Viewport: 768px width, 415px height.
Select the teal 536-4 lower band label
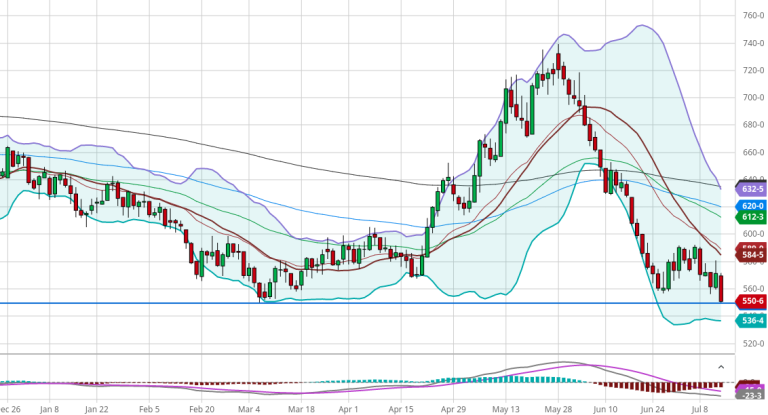pyautogui.click(x=751, y=320)
